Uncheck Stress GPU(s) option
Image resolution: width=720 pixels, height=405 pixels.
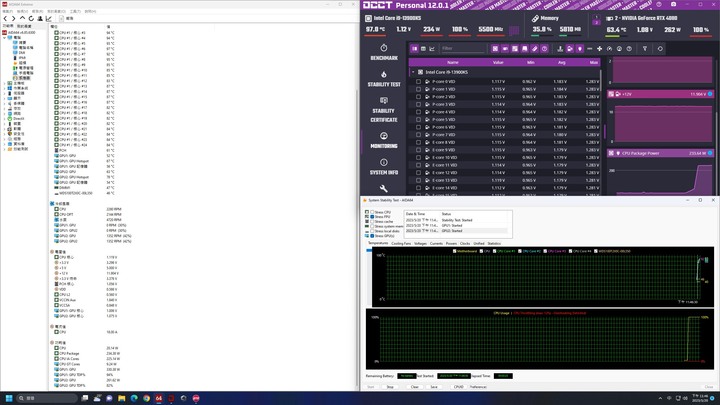372,236
